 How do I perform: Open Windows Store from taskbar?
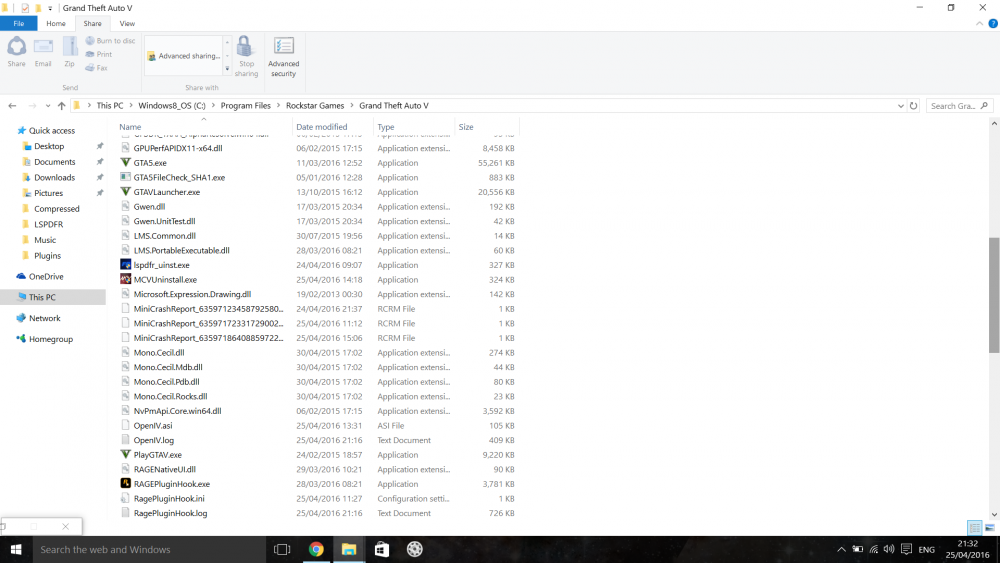coord(381,549)
